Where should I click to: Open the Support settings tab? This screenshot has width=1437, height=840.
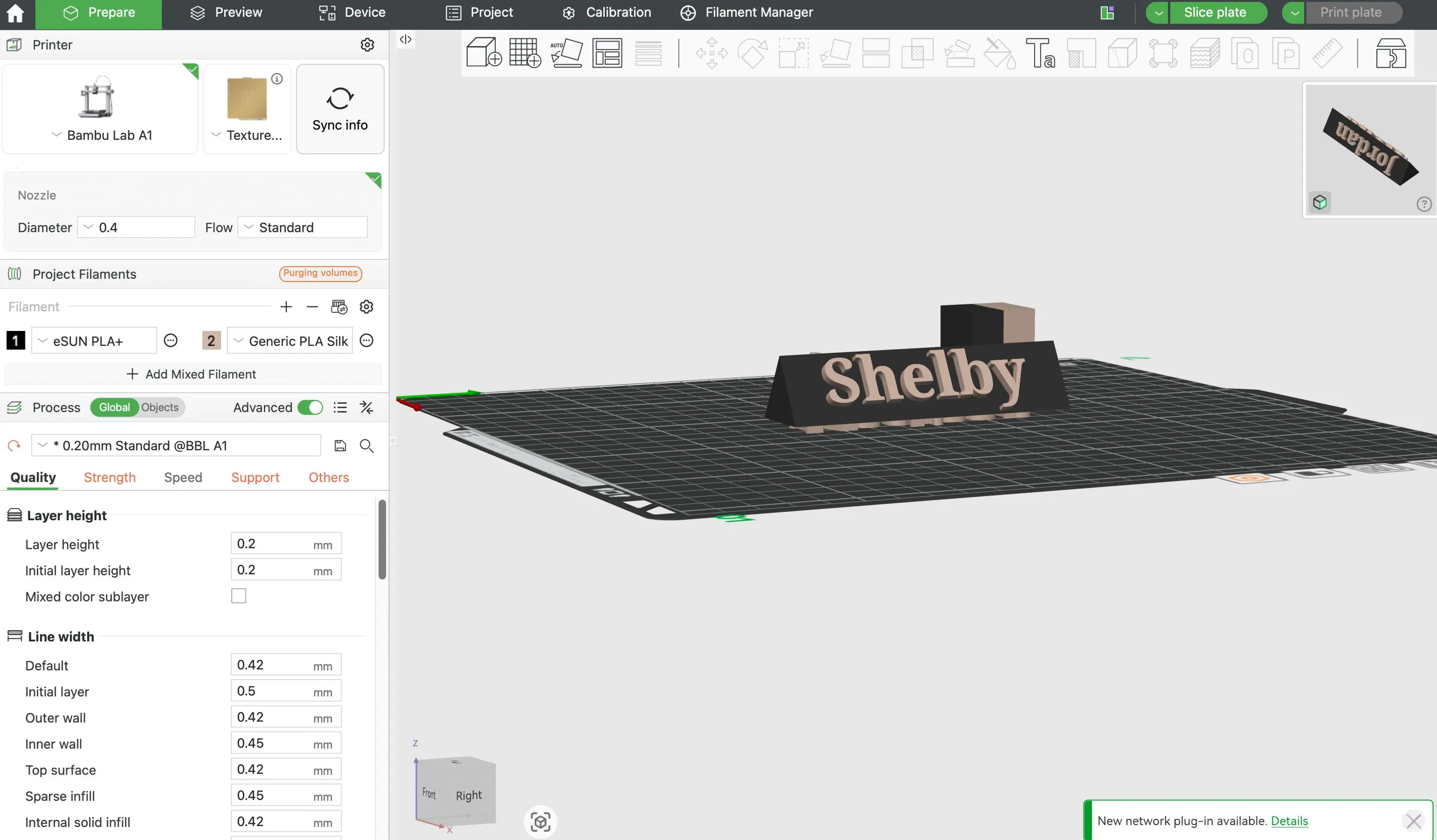point(255,477)
